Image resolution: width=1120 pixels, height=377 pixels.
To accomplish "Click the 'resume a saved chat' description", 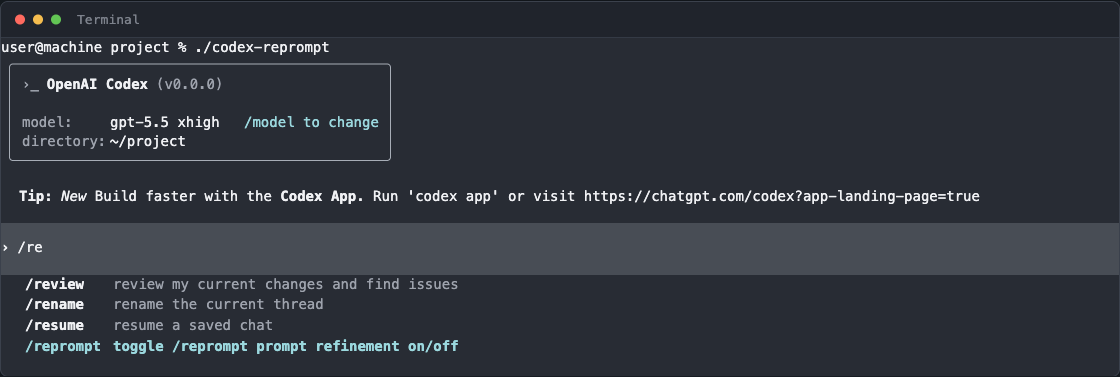I will pyautogui.click(x=193, y=325).
